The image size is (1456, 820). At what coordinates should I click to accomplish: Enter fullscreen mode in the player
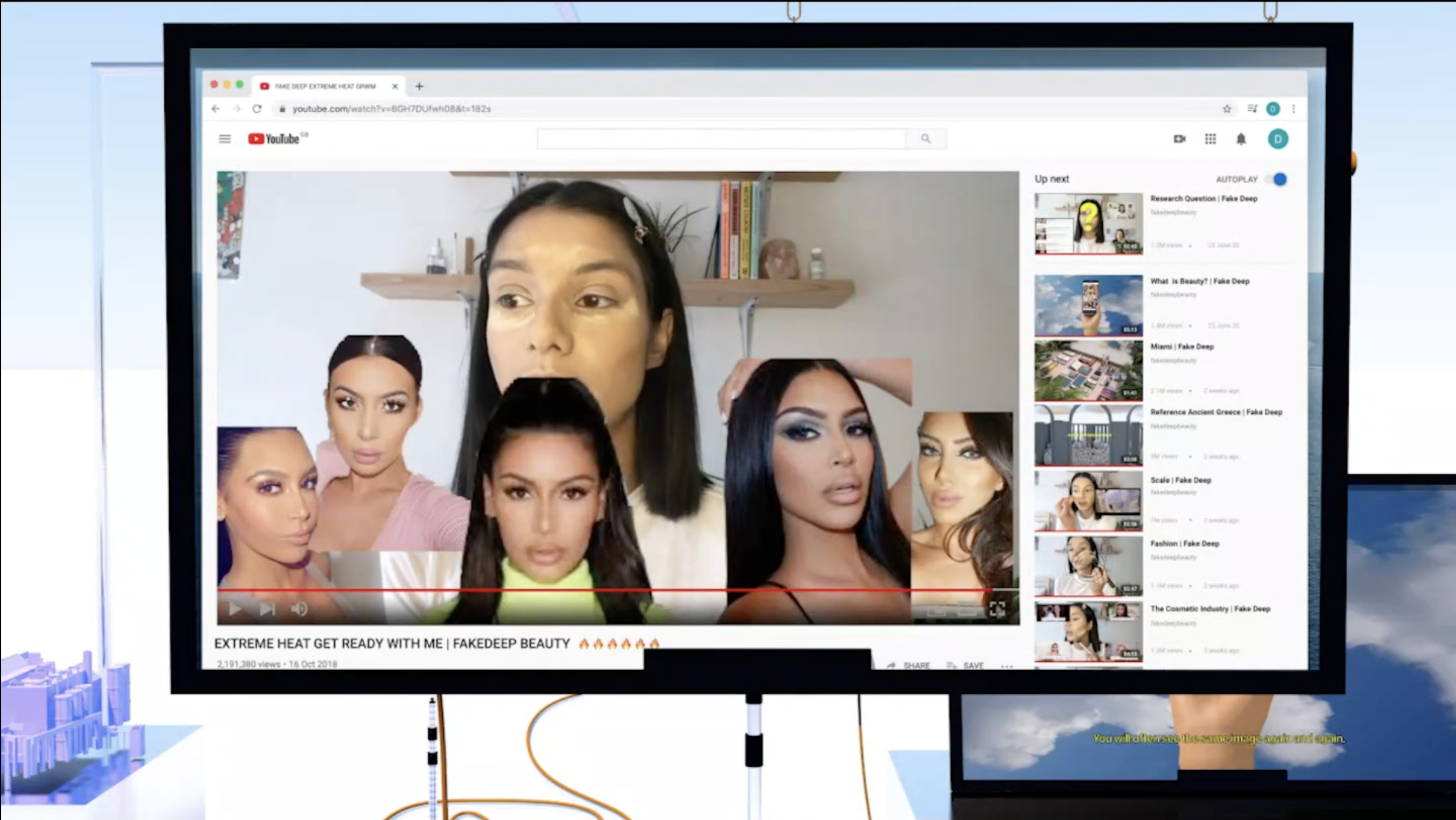[x=997, y=608]
